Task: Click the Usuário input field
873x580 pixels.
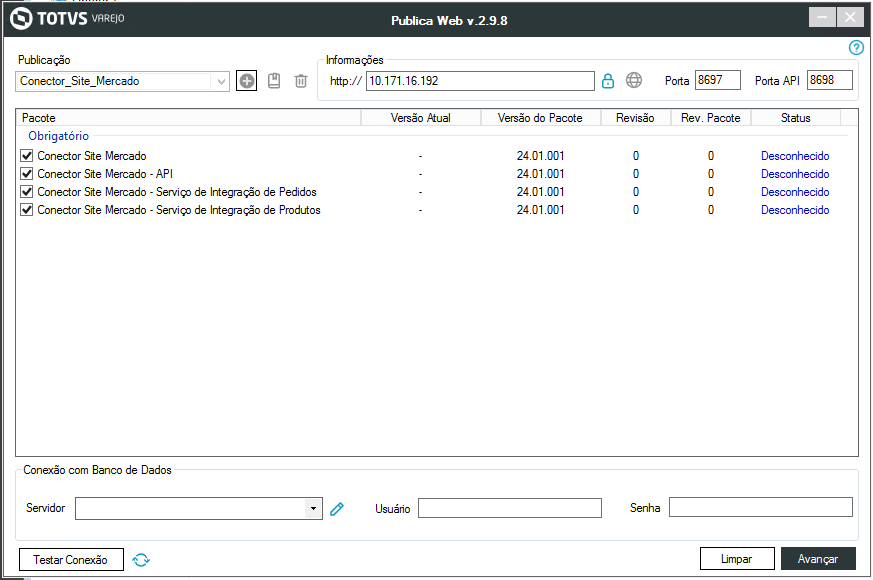Action: click(x=509, y=508)
